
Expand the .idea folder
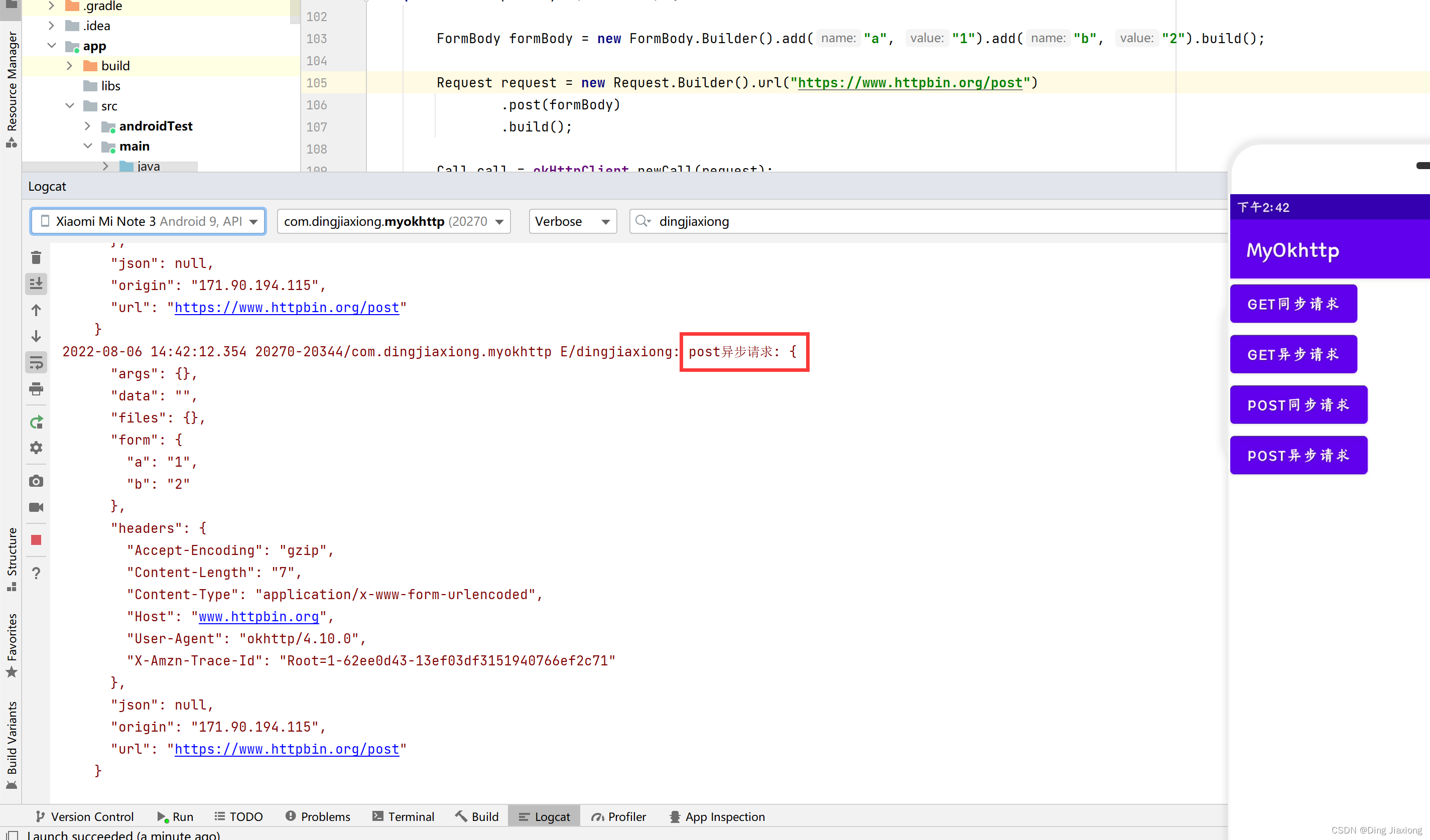[x=51, y=26]
